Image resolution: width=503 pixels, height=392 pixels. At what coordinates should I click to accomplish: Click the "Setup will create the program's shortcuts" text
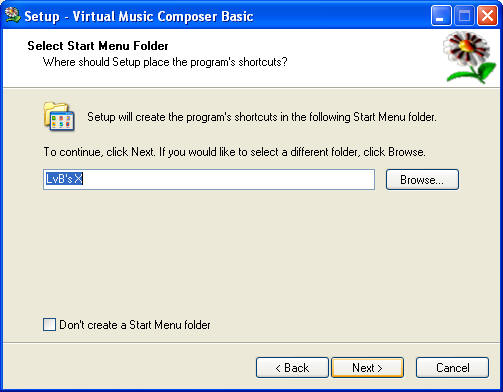tap(262, 117)
